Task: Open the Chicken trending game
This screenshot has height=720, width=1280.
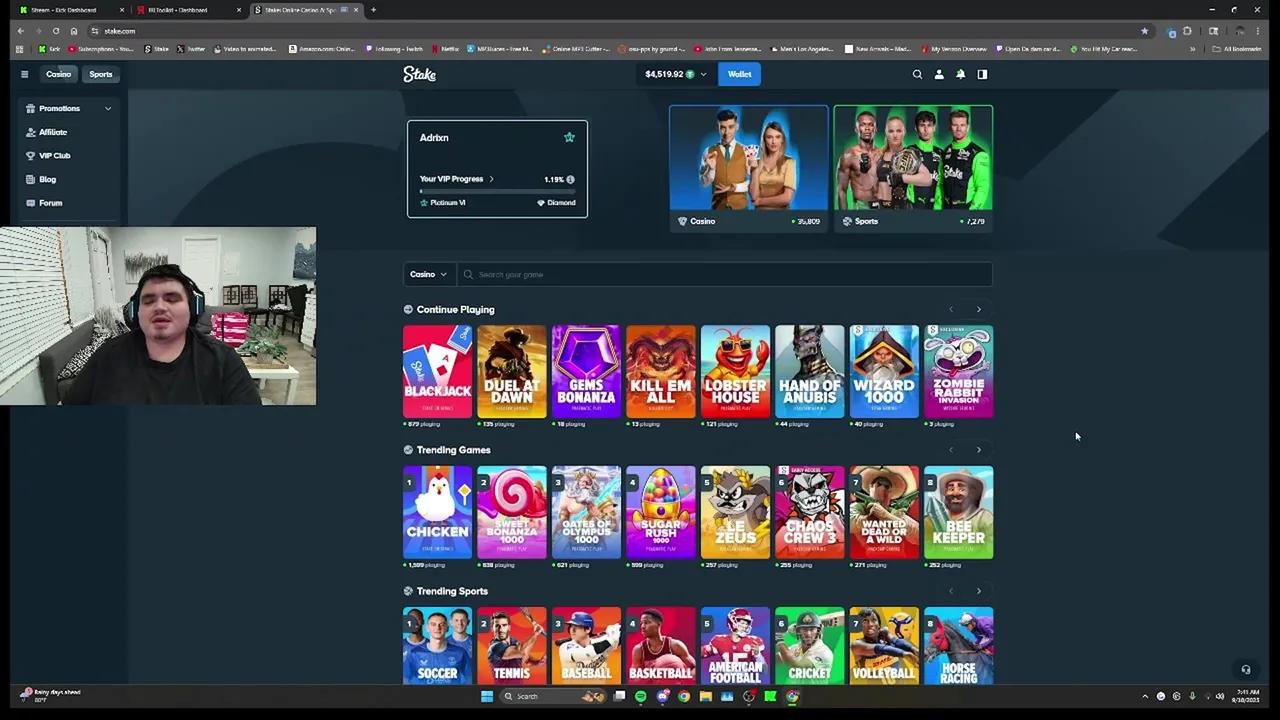Action: pos(437,512)
